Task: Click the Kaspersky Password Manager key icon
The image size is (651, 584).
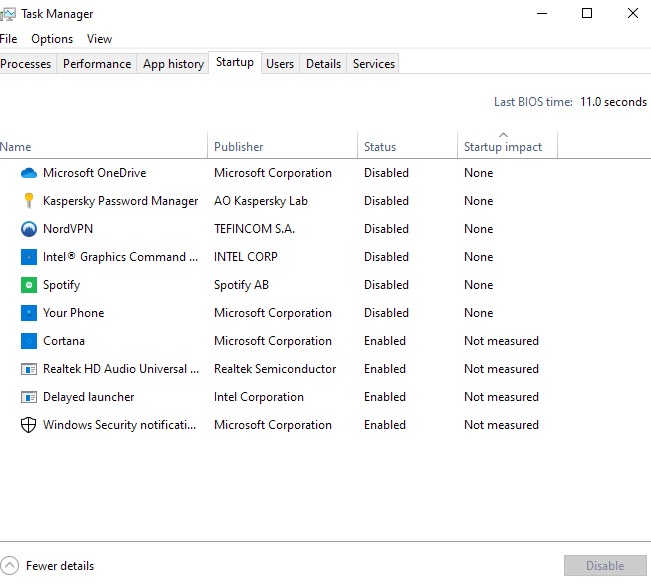Action: point(29,201)
